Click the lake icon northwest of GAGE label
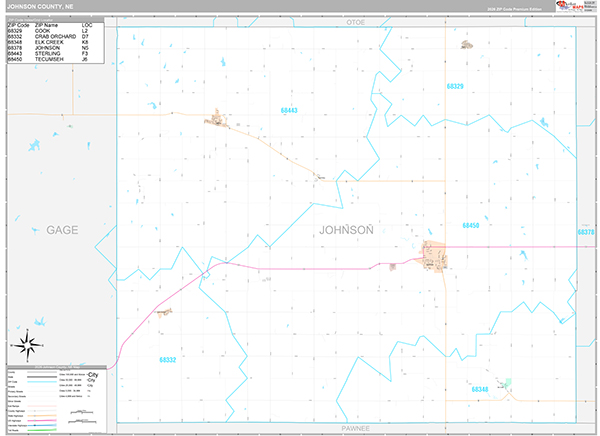The image size is (600, 436). click(x=34, y=145)
